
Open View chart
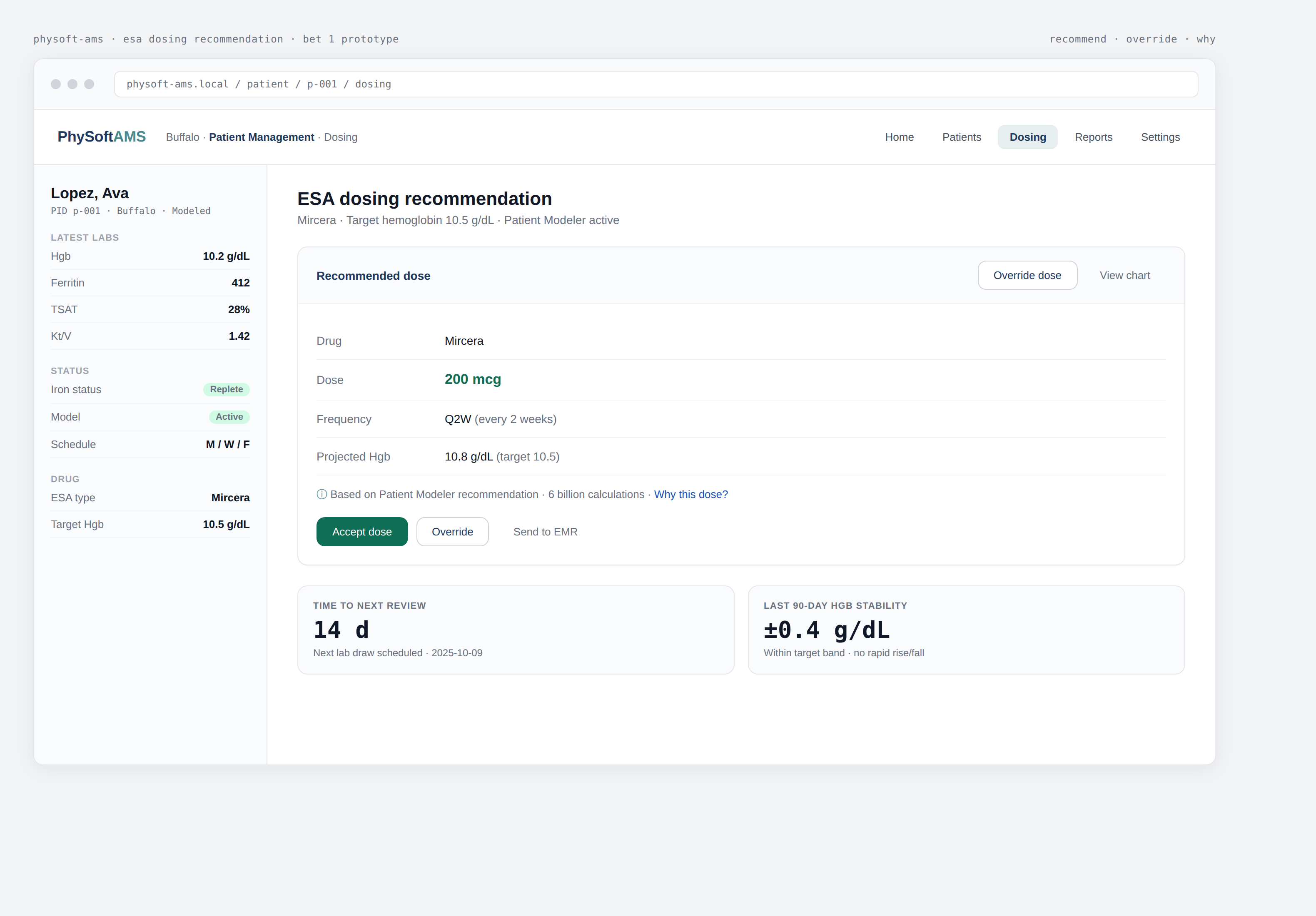click(x=1124, y=275)
